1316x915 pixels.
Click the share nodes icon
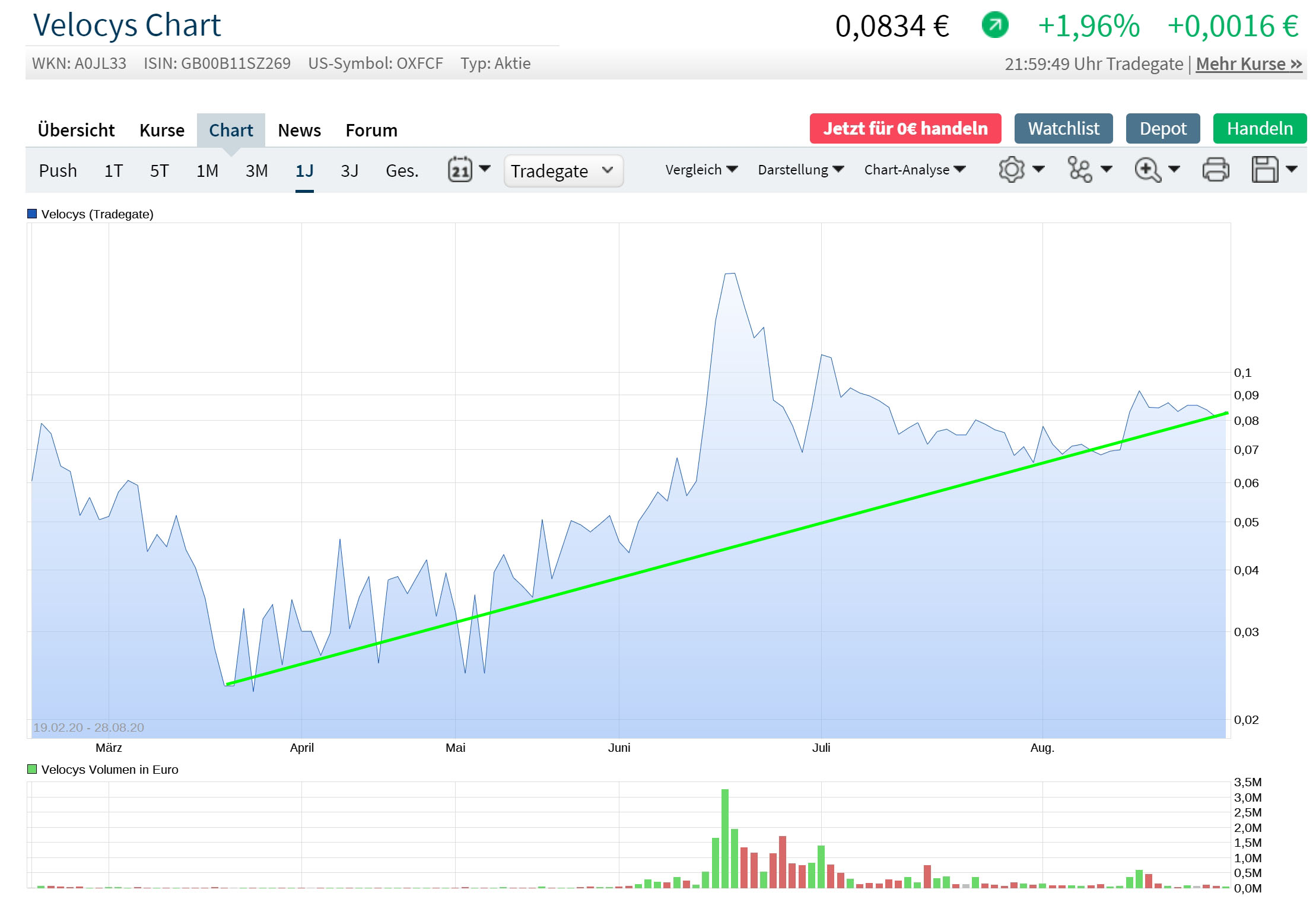click(1079, 170)
